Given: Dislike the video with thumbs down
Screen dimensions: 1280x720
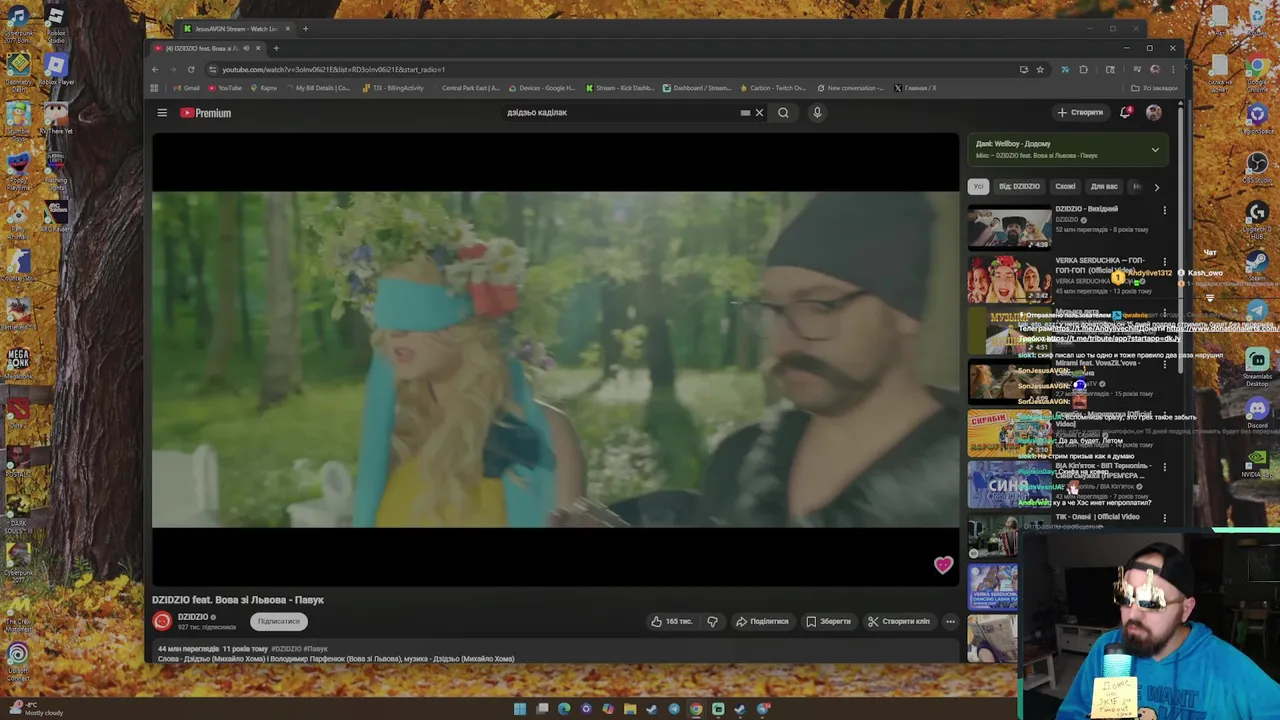Looking at the screenshot, I should pyautogui.click(x=712, y=621).
